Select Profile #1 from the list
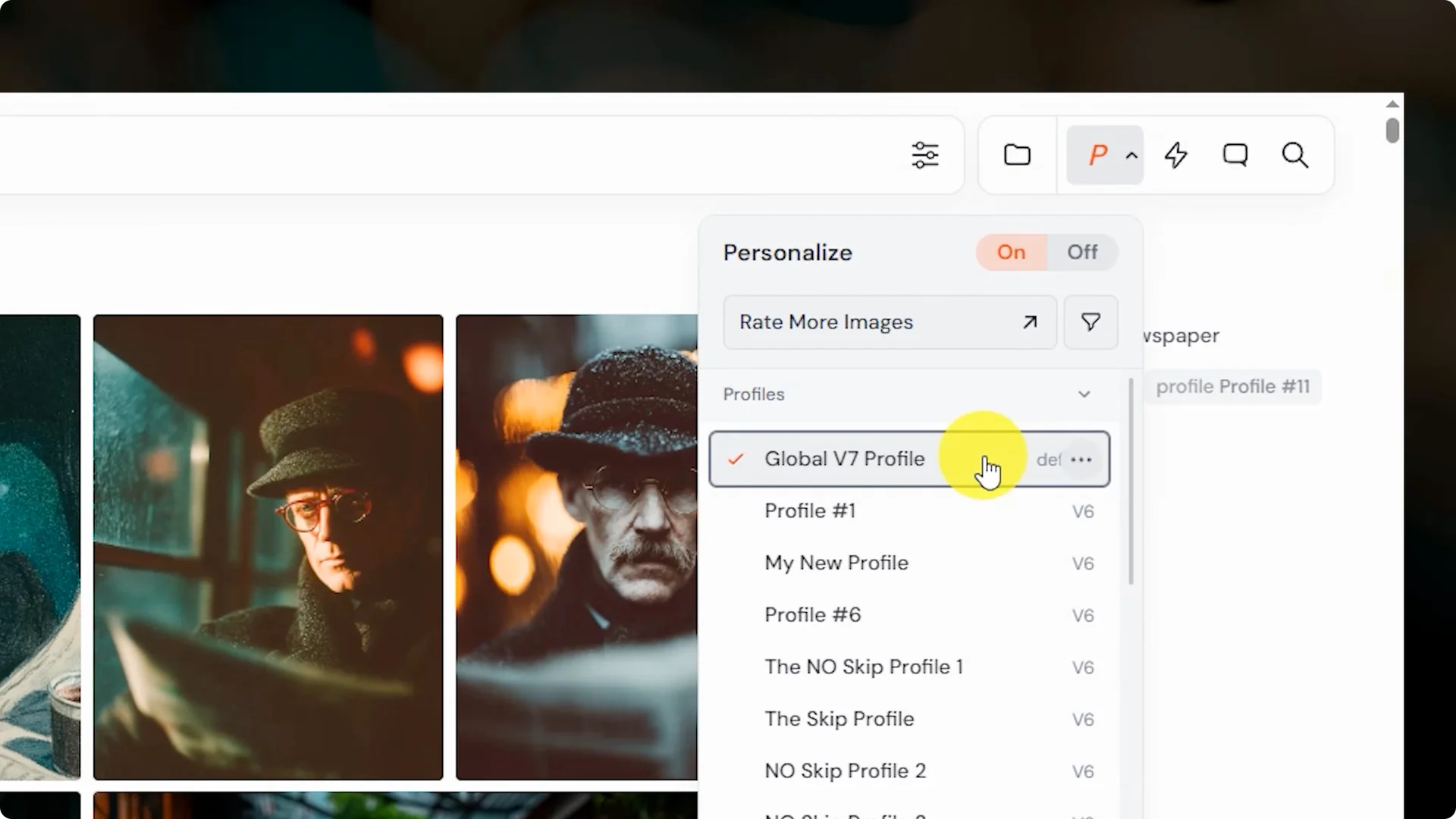1456x819 pixels. point(810,510)
